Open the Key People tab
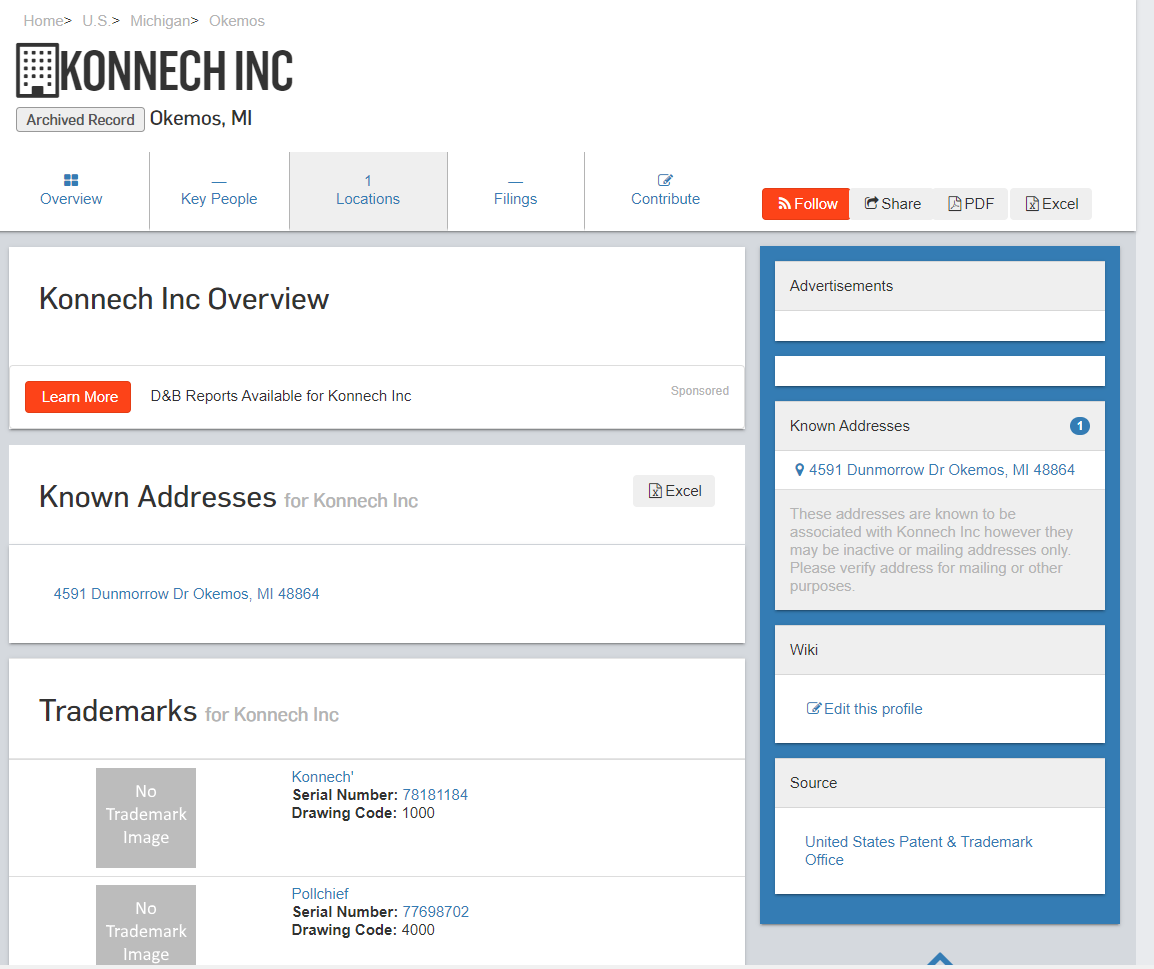Image resolution: width=1154 pixels, height=969 pixels. pyautogui.click(x=219, y=191)
